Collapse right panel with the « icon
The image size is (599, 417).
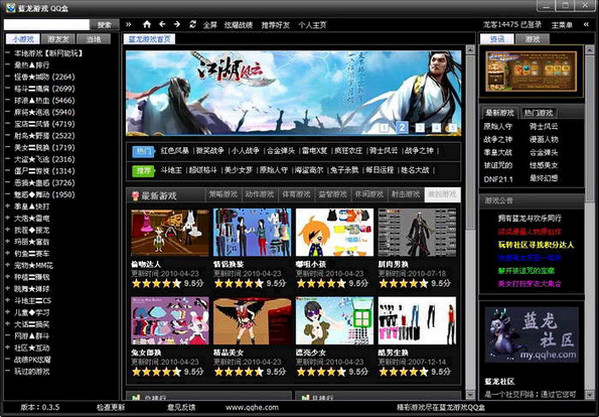[x=586, y=24]
